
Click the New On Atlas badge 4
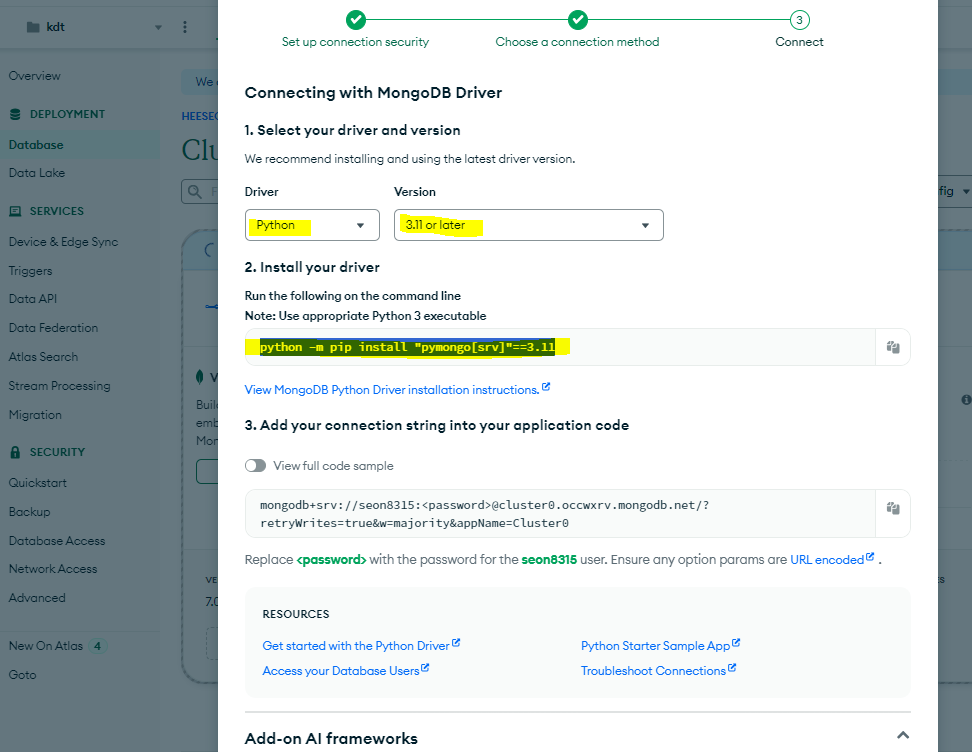point(97,646)
